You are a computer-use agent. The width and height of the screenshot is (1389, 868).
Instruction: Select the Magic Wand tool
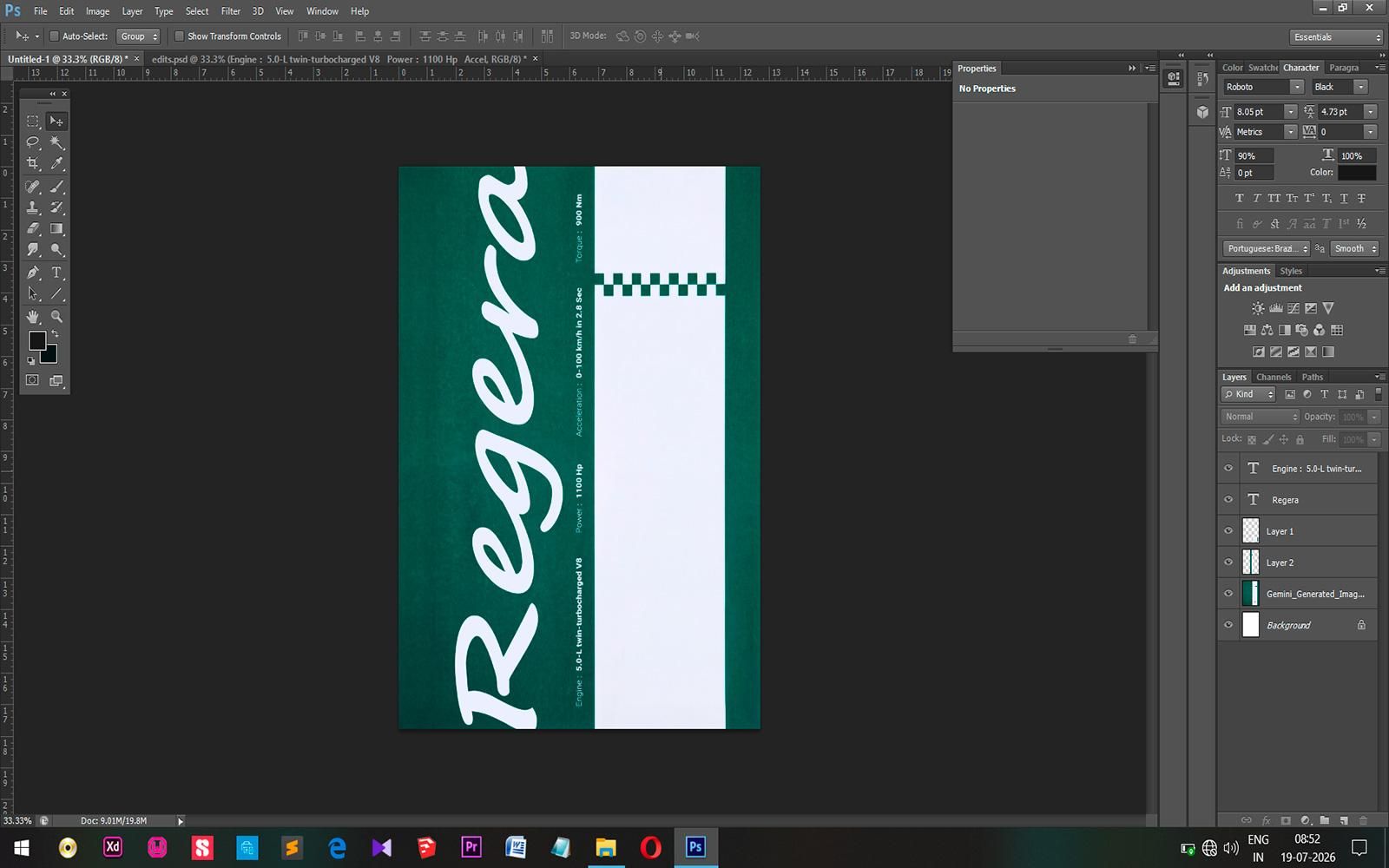[56, 142]
